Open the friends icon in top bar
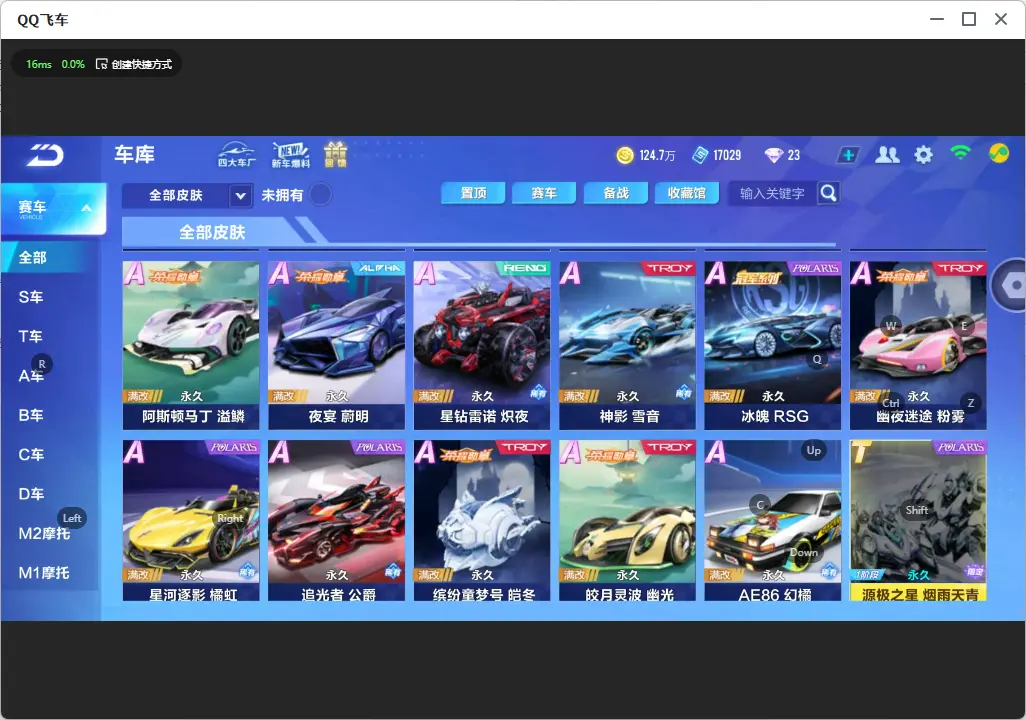1026x720 pixels. [887, 155]
